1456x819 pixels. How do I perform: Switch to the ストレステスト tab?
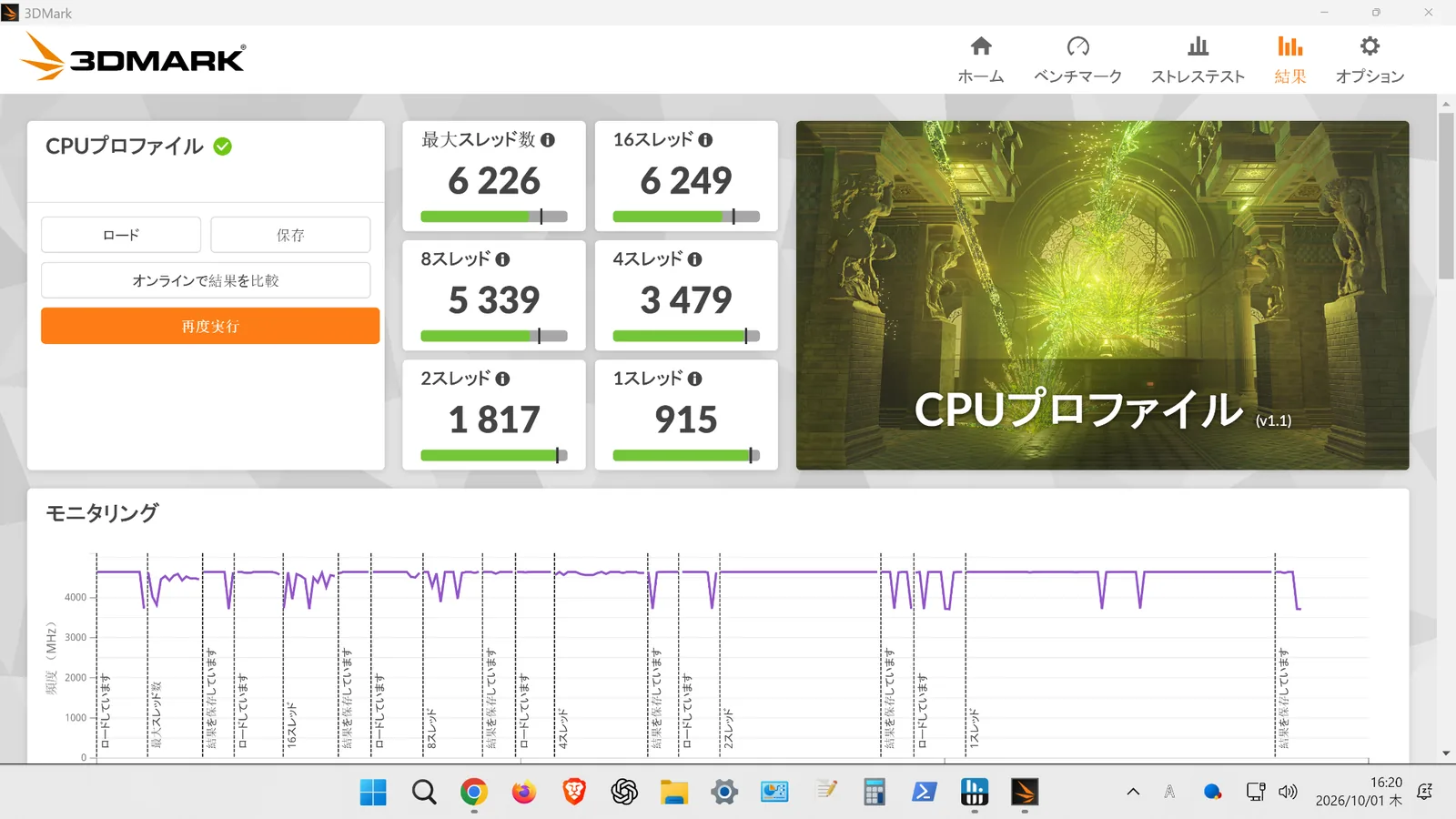1198,60
